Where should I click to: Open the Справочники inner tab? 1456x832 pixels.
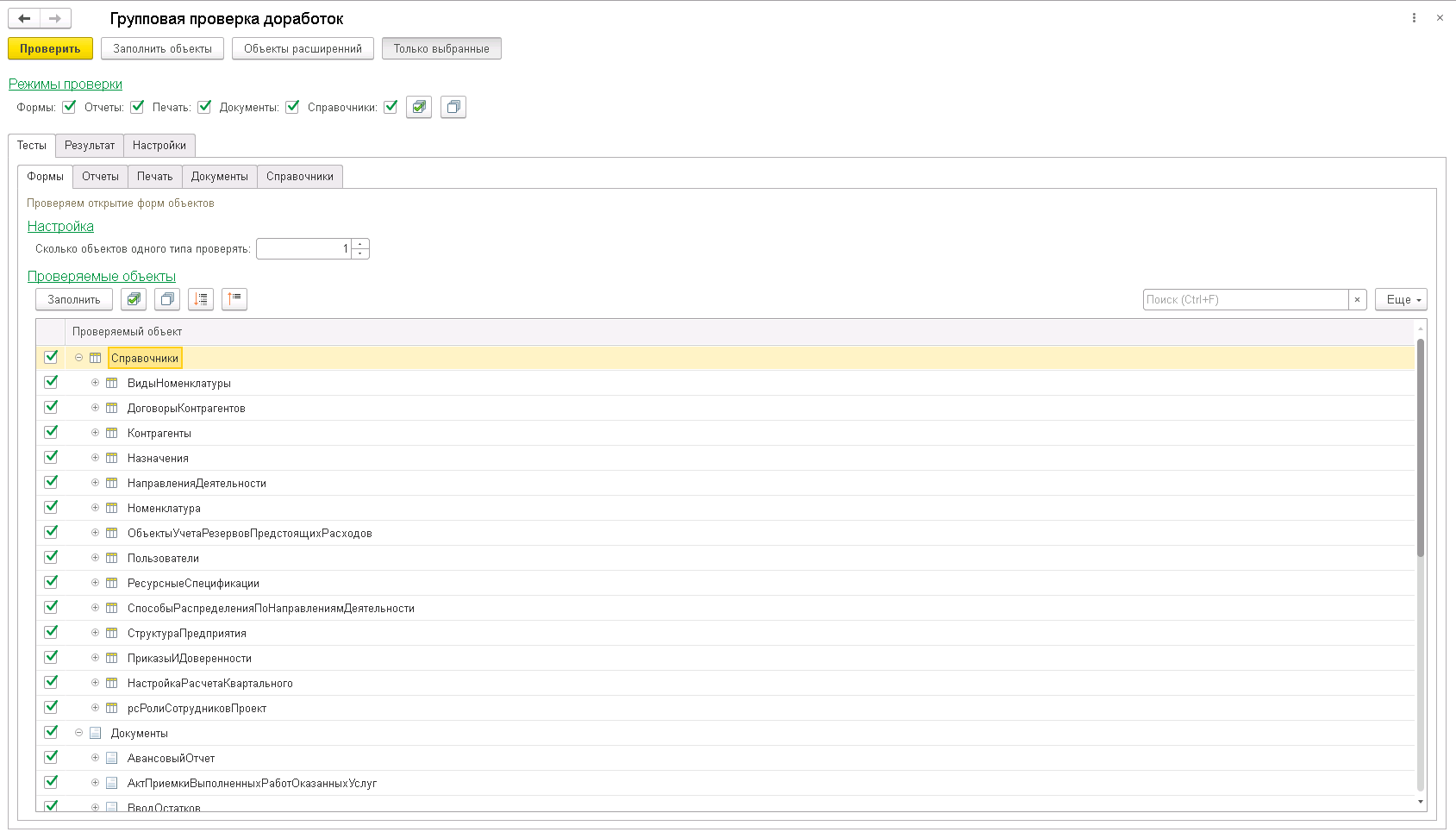(300, 177)
